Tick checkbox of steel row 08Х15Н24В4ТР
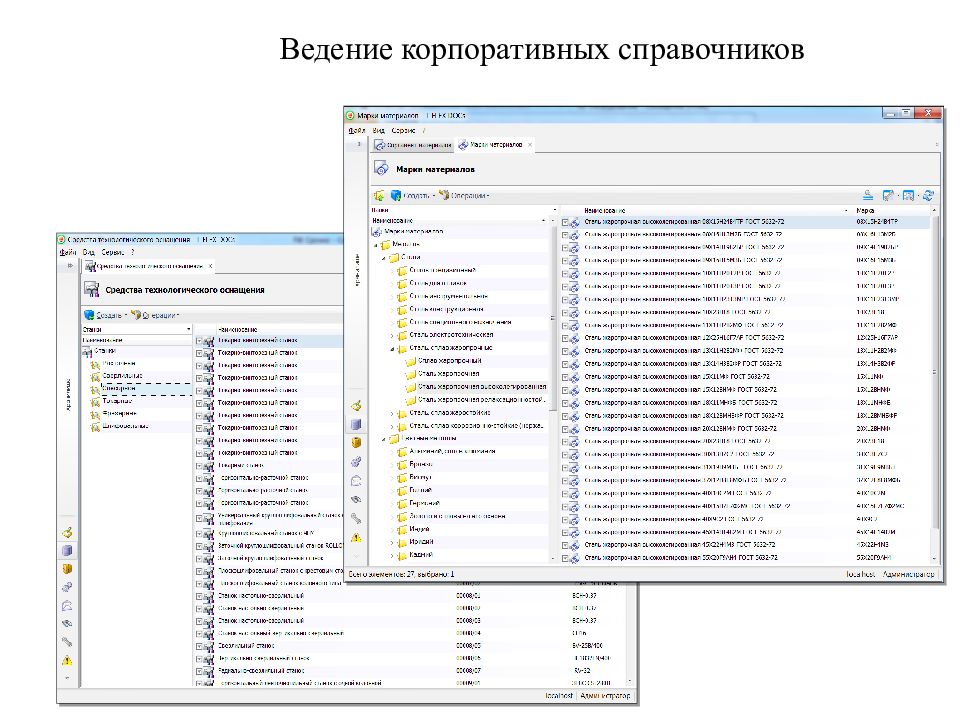 pyautogui.click(x=566, y=222)
